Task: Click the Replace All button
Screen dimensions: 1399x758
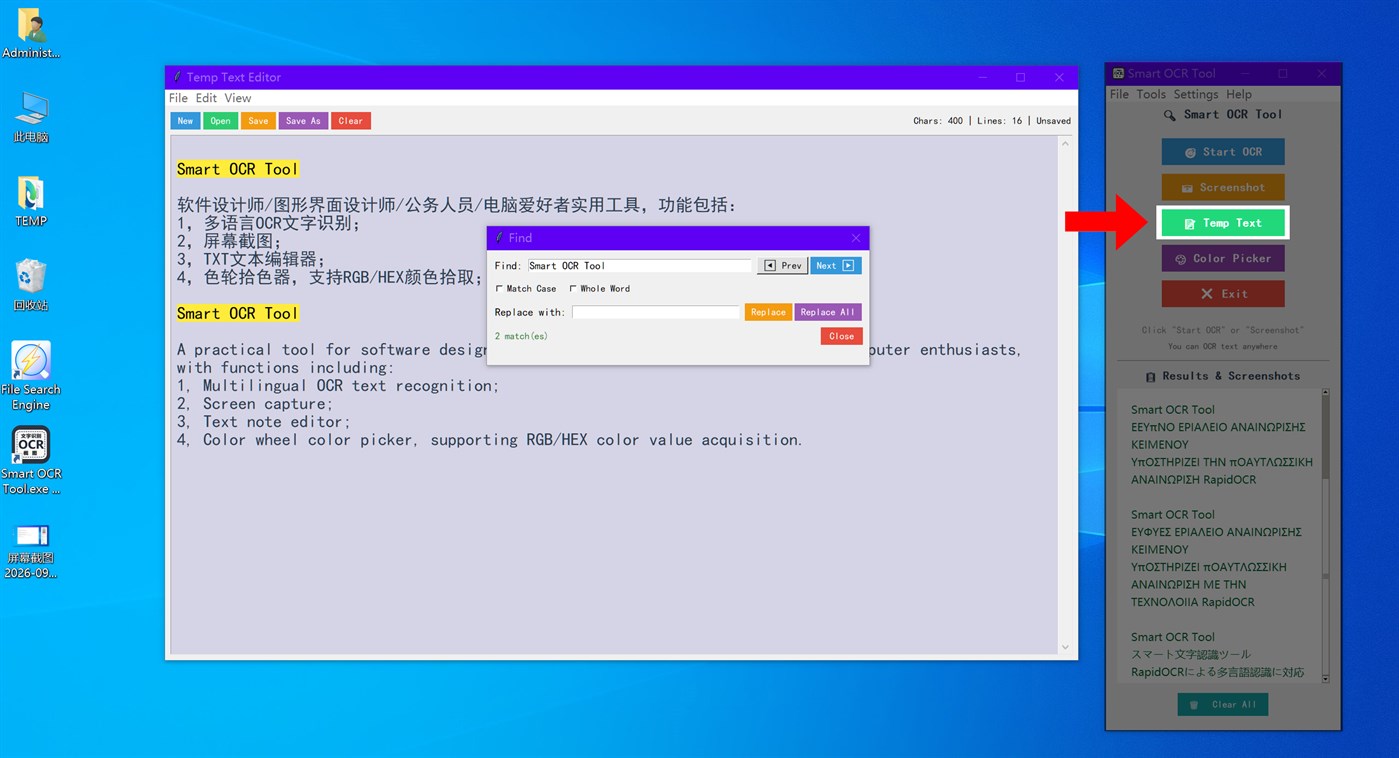Action: (828, 312)
